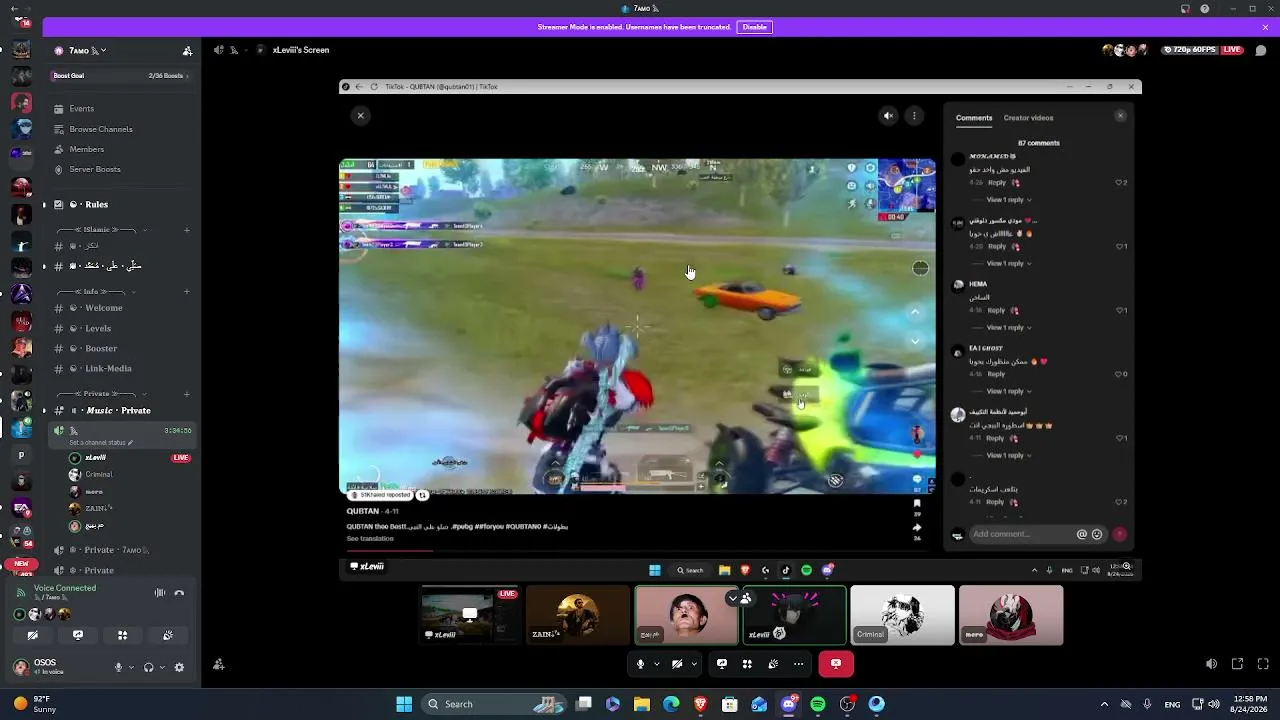Image resolution: width=1280 pixels, height=720 pixels.
Task: Disable Streamer Mode in the banner
Action: (755, 27)
